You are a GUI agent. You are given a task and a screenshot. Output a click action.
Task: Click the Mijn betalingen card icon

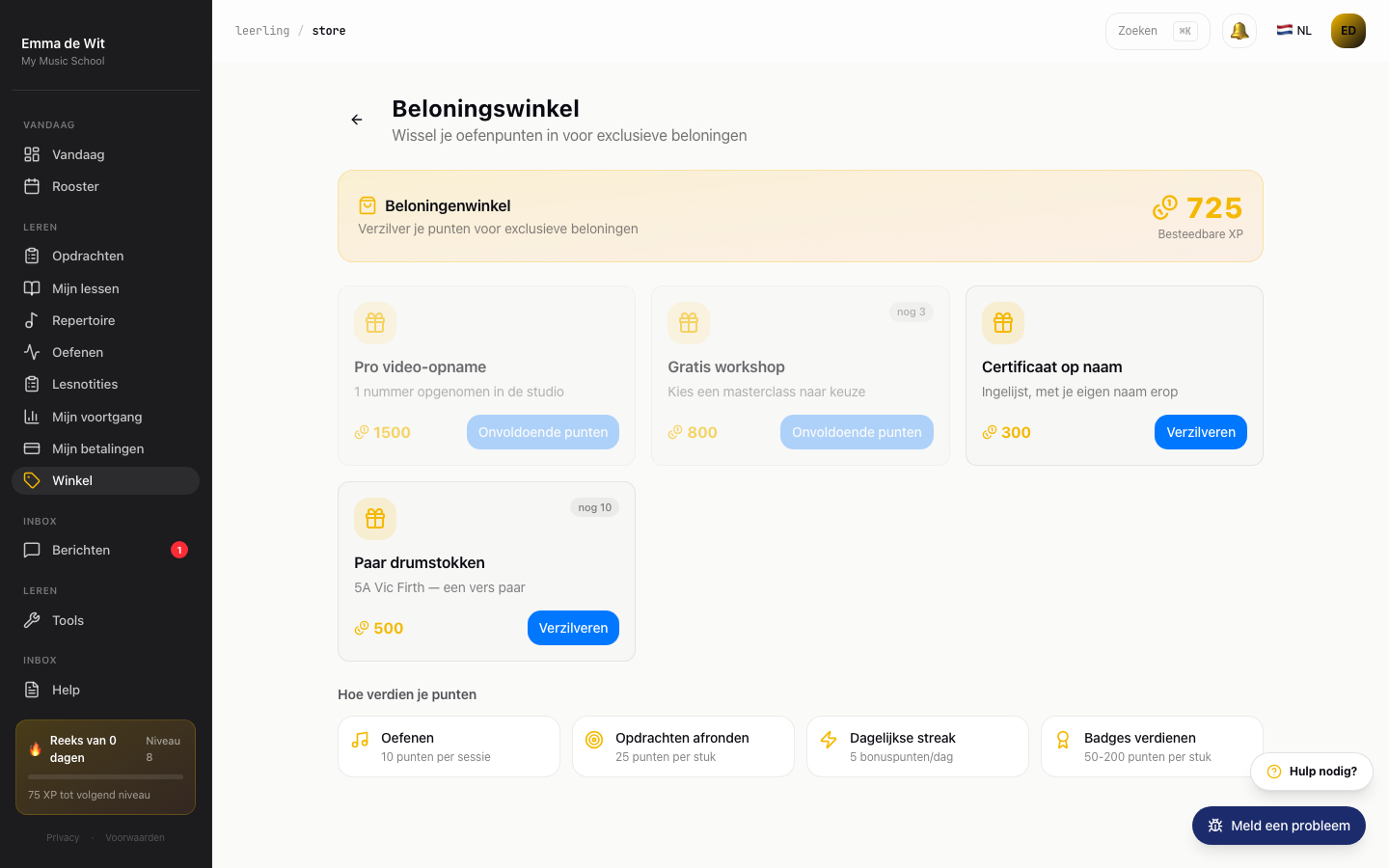pyautogui.click(x=32, y=448)
